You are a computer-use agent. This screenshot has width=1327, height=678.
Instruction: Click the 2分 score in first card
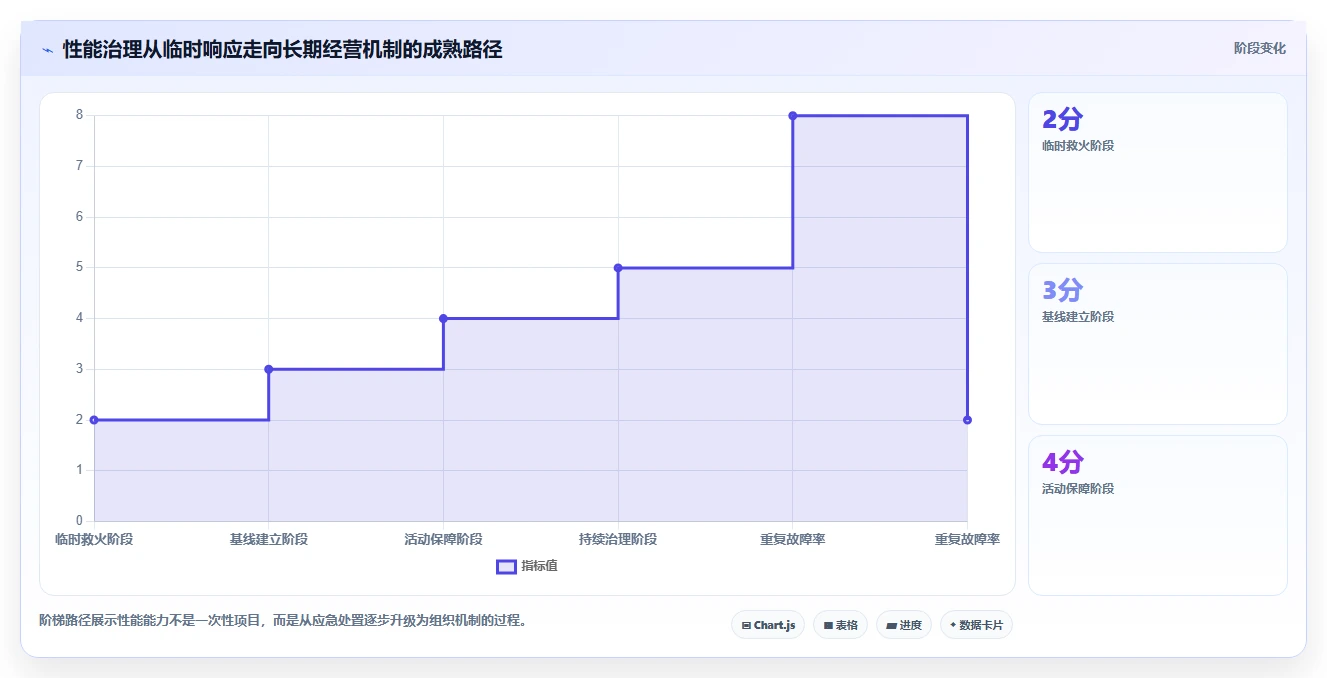click(x=1062, y=120)
